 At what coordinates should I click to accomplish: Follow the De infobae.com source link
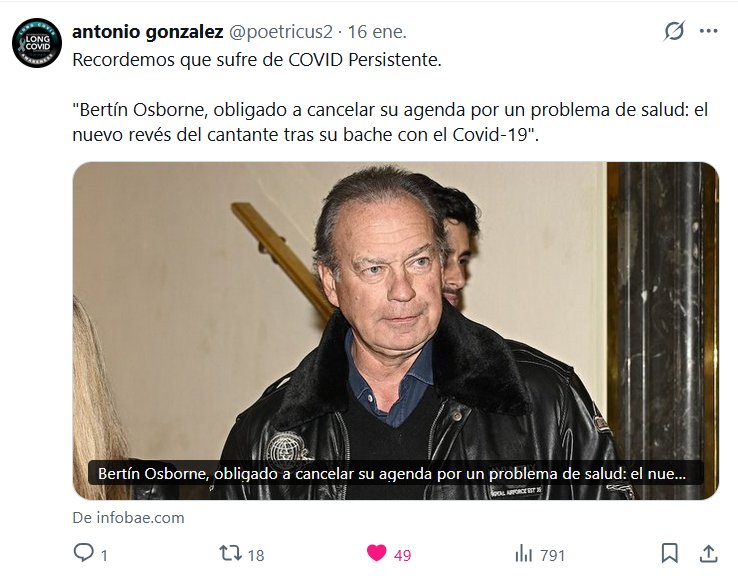(128, 518)
